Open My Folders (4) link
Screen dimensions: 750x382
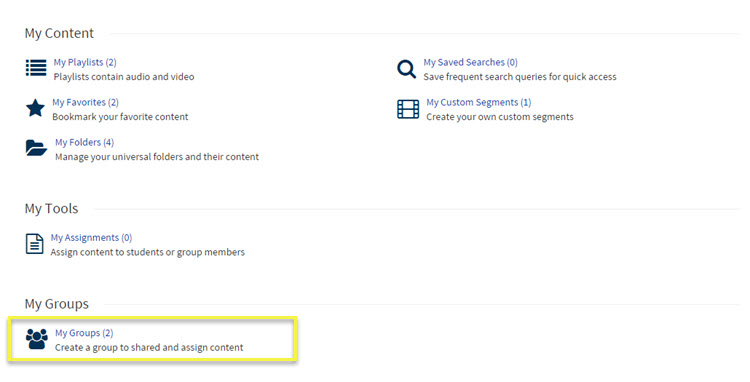pos(84,142)
